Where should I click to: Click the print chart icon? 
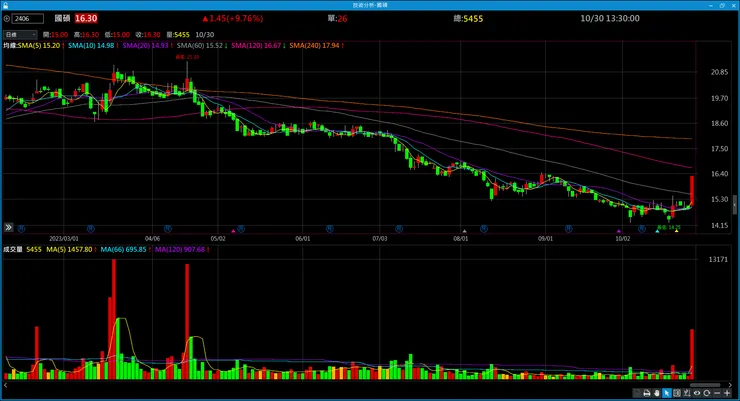tap(647, 393)
